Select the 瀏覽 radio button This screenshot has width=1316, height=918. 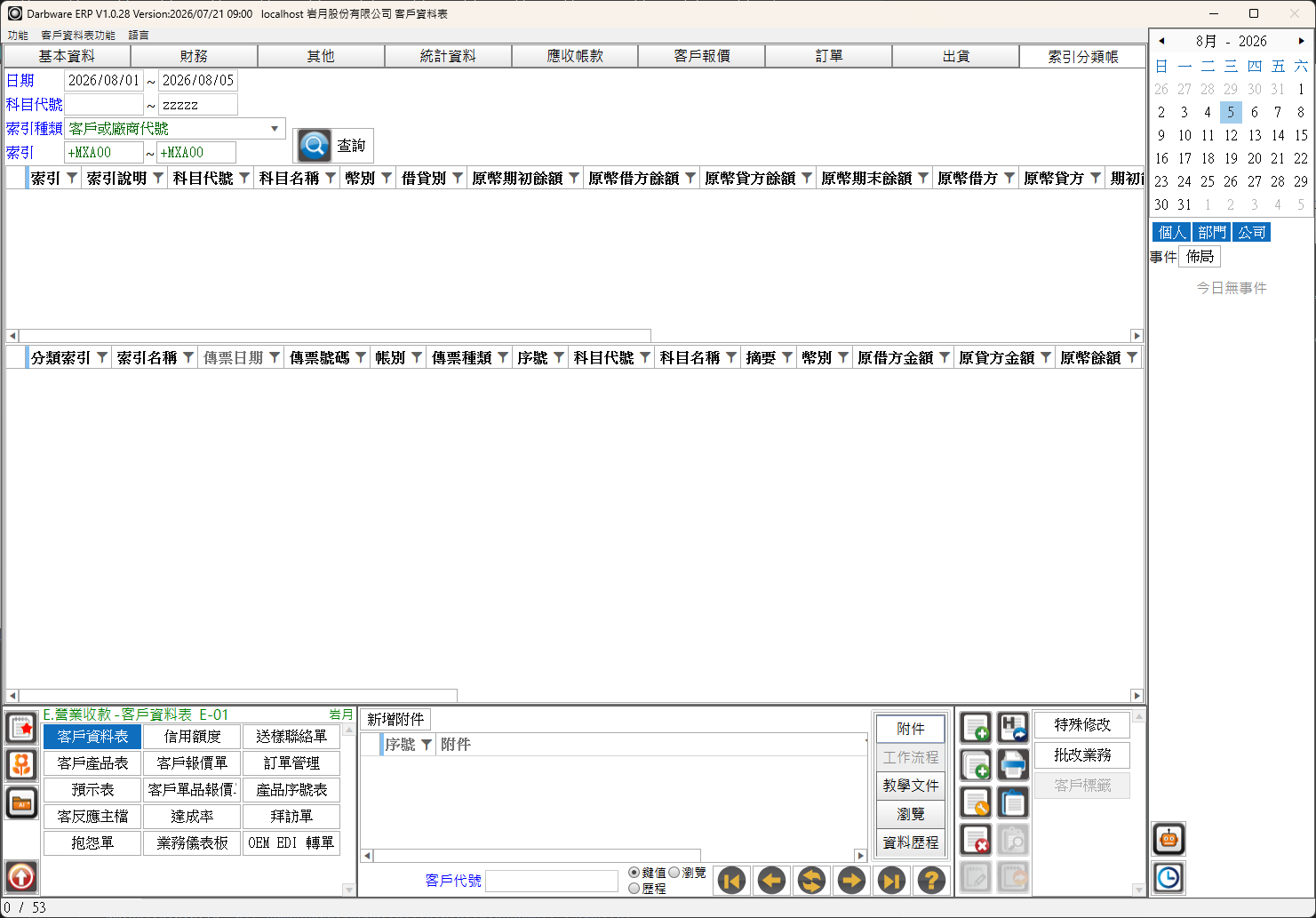(x=674, y=873)
